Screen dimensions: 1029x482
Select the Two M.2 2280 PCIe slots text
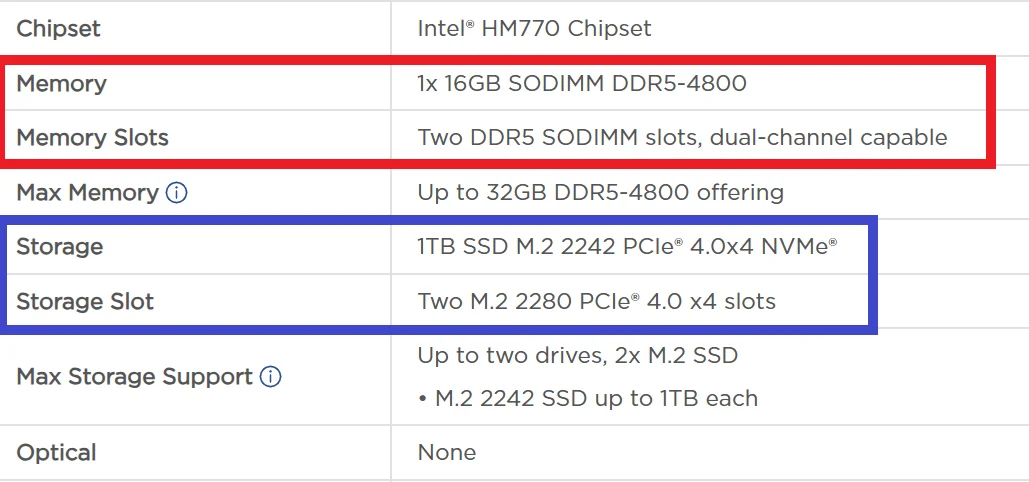pos(596,301)
